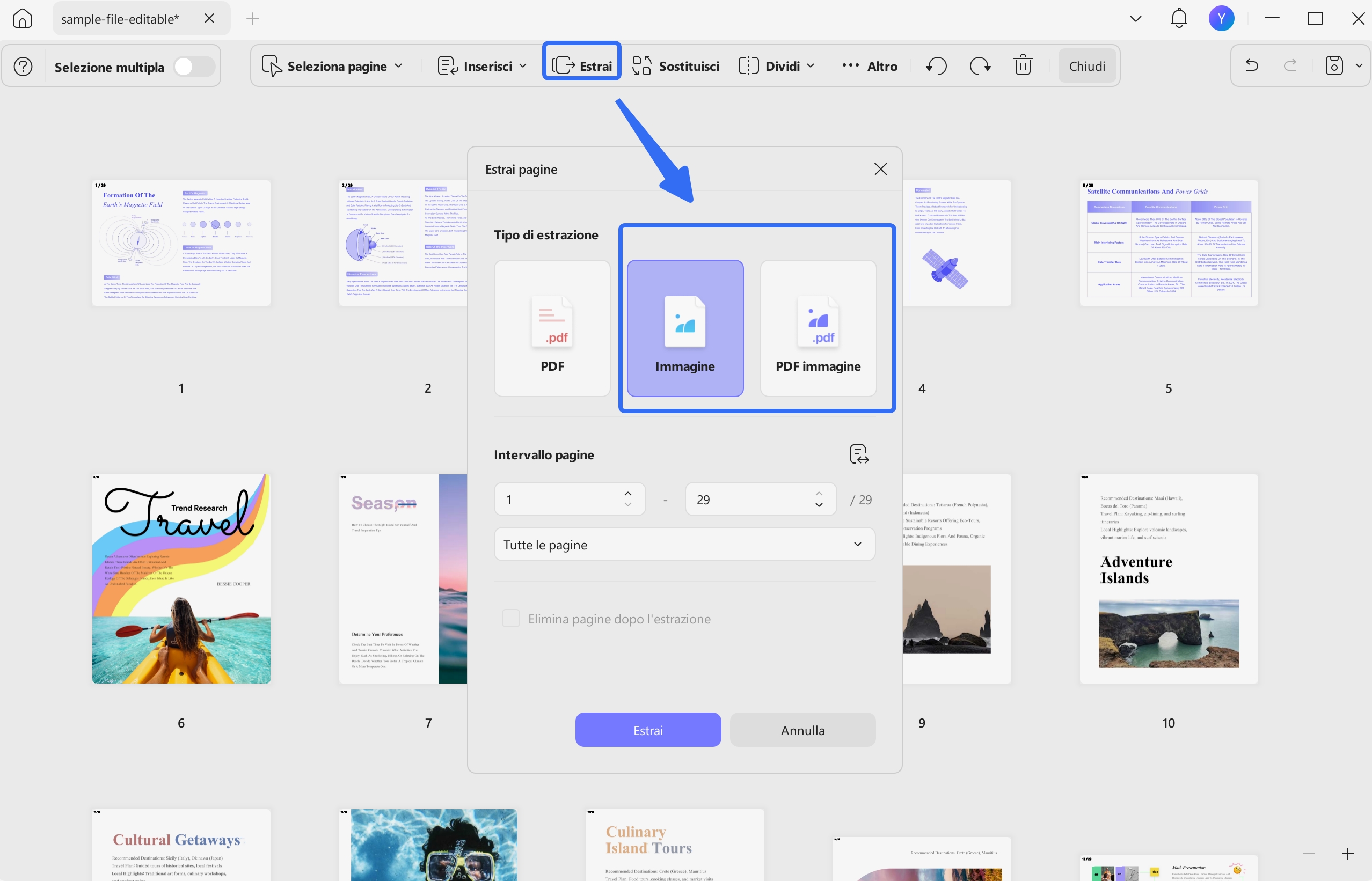1372x881 pixels.
Task: Select page 10 Adventure Islands thumbnail
Action: (x=1169, y=578)
